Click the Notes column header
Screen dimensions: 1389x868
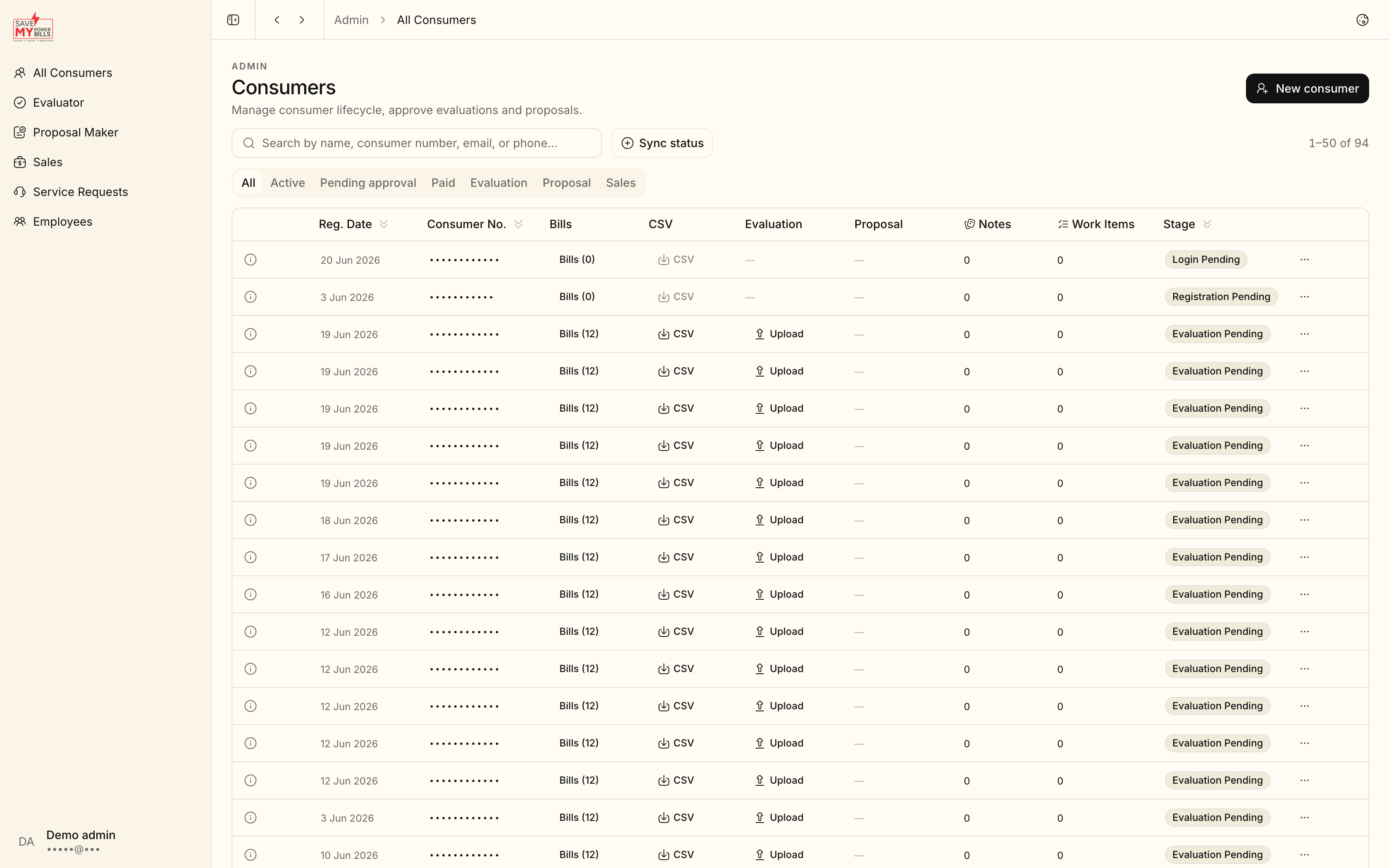point(987,224)
